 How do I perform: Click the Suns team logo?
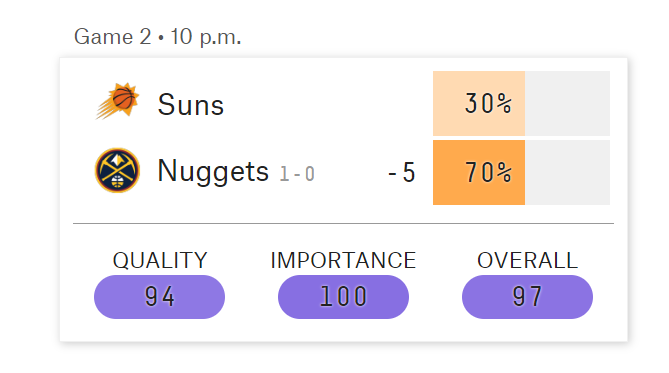(118, 102)
